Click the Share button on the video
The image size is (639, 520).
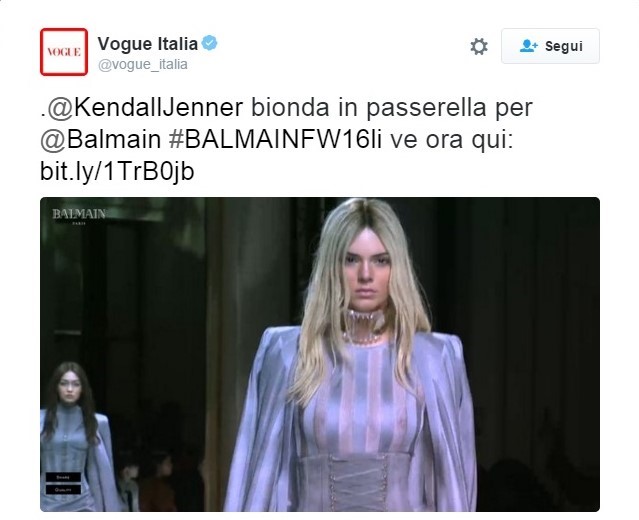pos(63,477)
